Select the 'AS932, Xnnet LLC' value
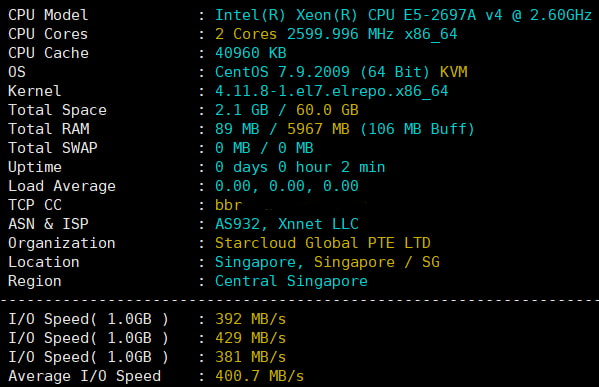This screenshot has width=599, height=387. click(x=287, y=224)
